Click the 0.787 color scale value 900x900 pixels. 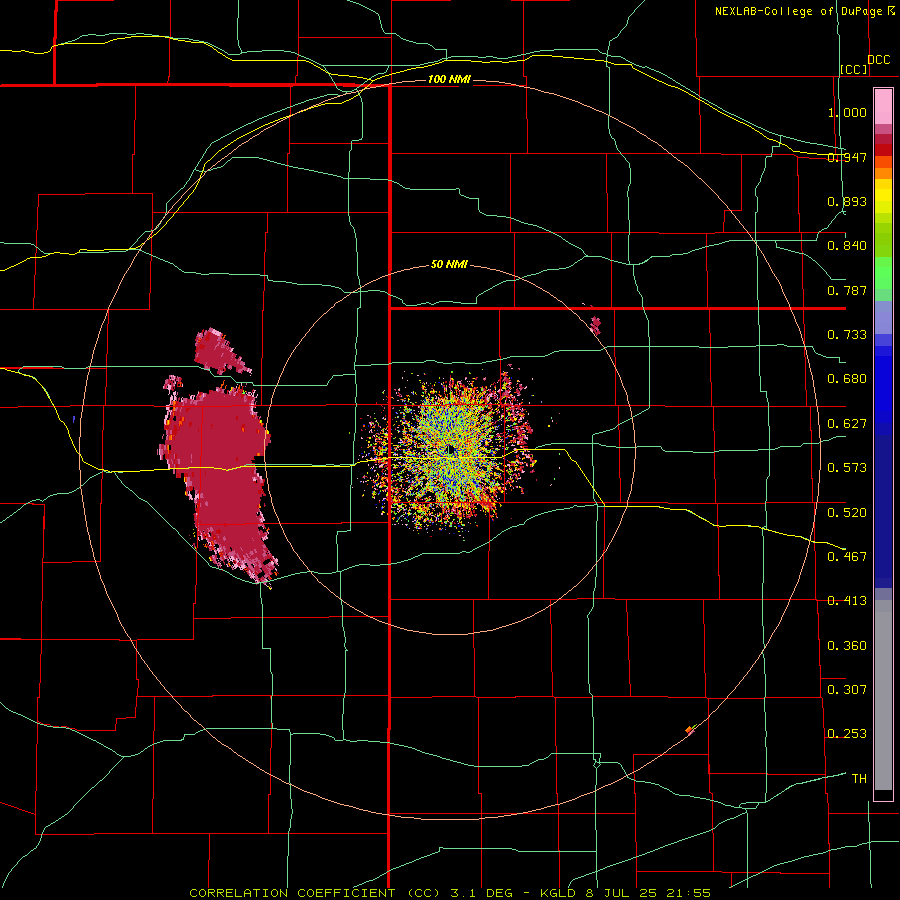click(x=847, y=290)
